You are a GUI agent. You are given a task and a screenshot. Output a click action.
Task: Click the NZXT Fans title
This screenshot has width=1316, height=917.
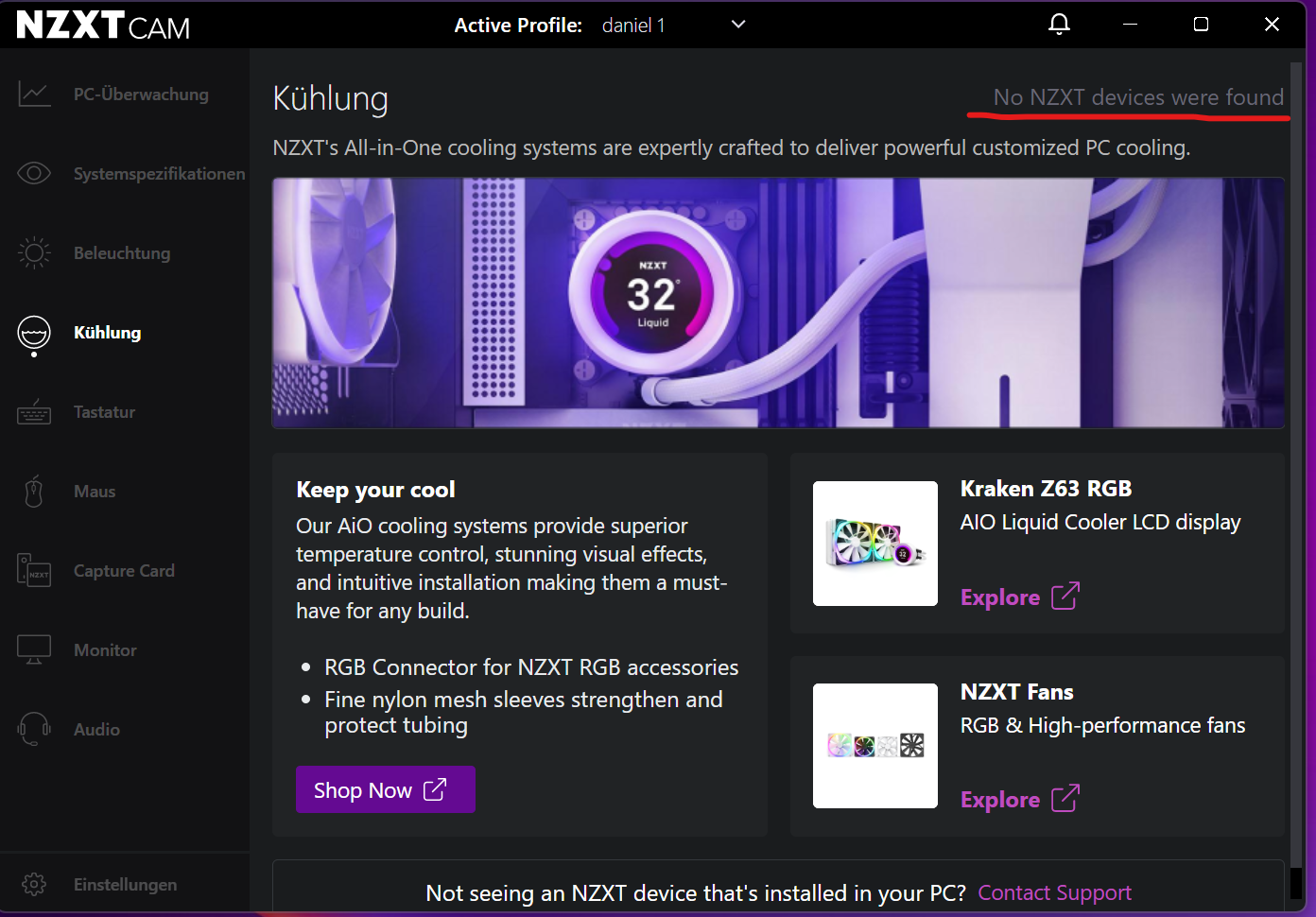pyautogui.click(x=1016, y=692)
